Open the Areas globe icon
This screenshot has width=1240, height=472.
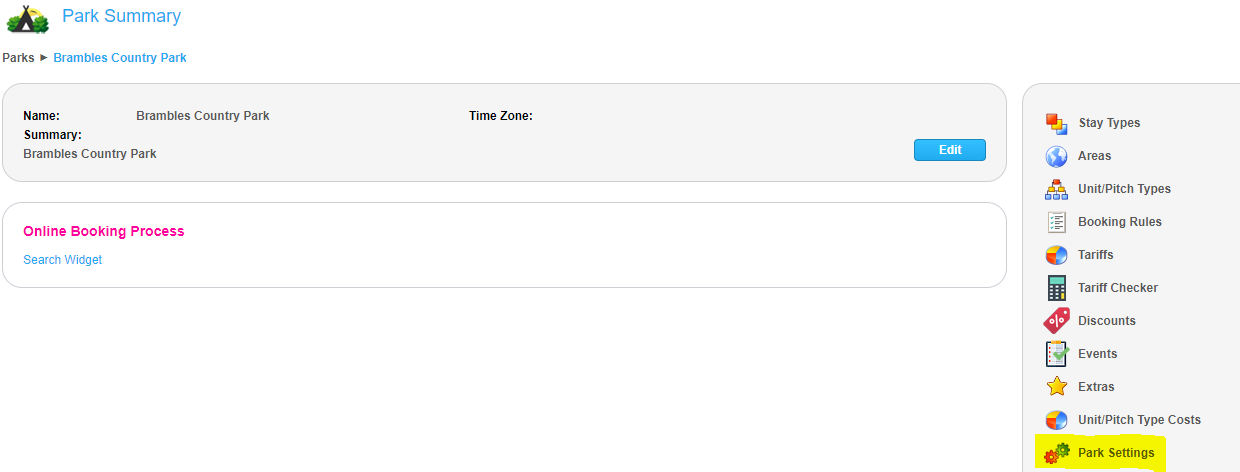[x=1056, y=156]
